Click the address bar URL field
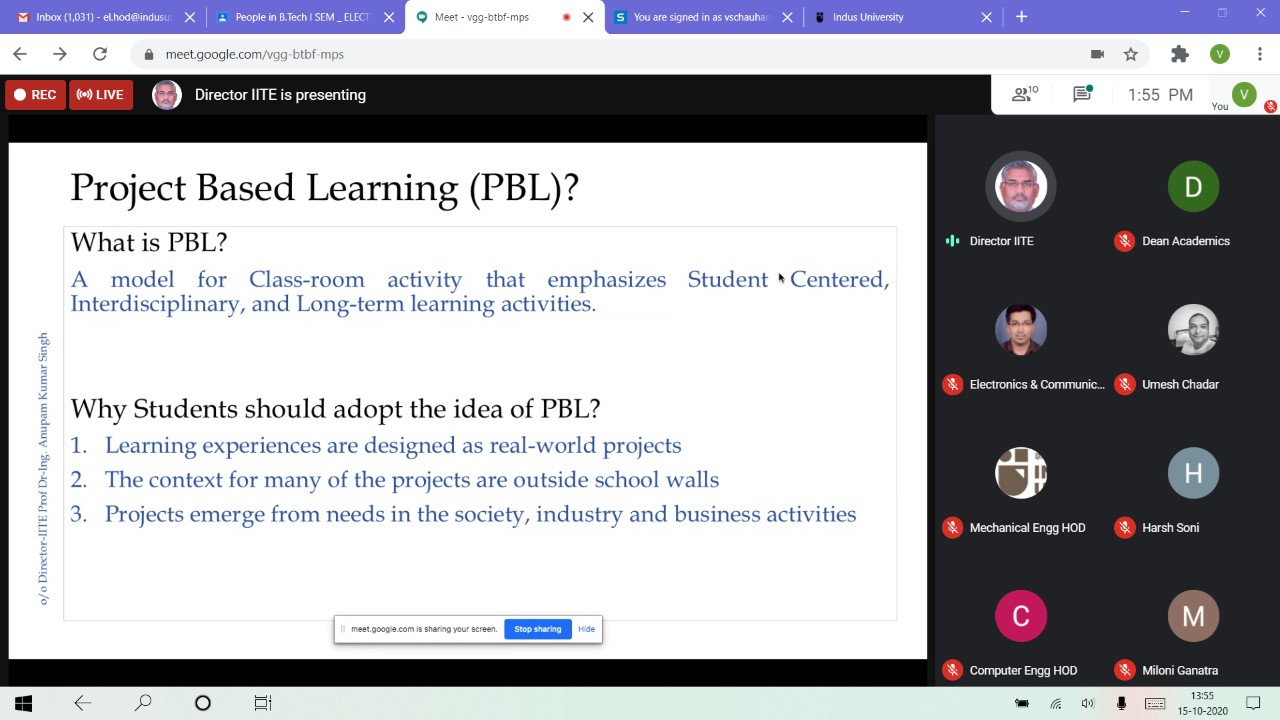The width and height of the screenshot is (1280, 720). click(x=600, y=54)
